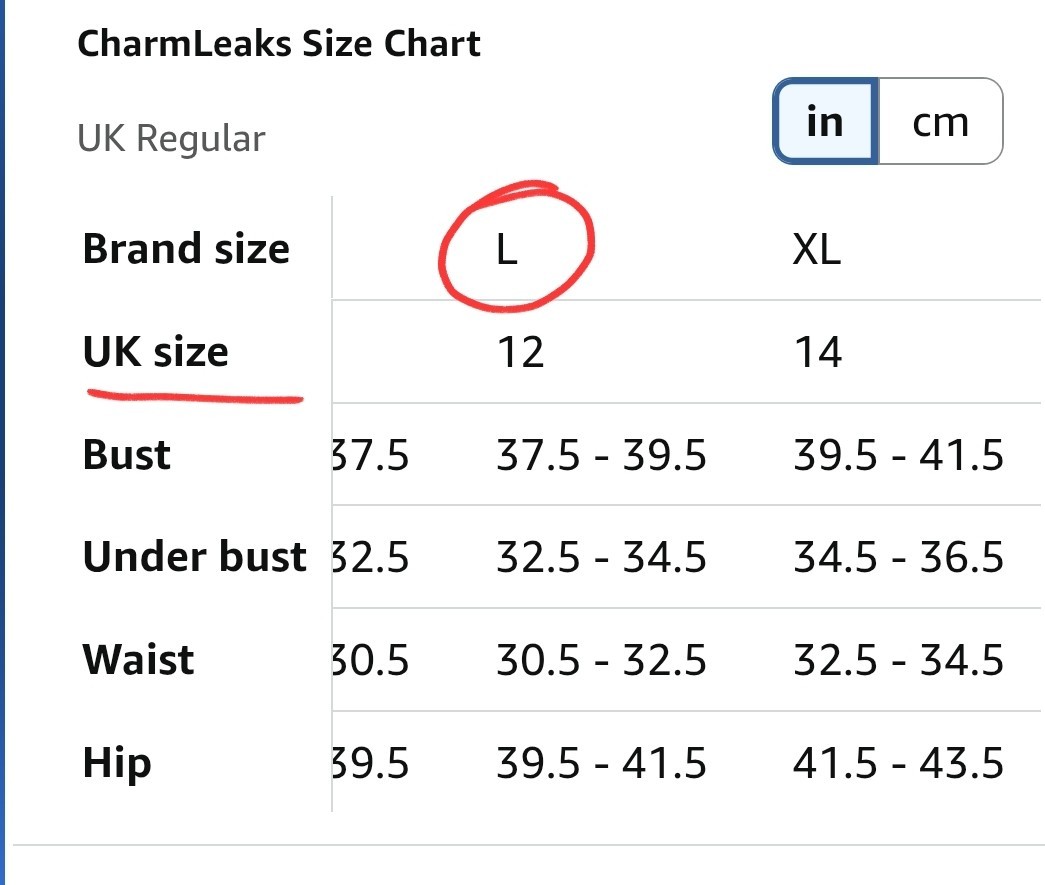Viewport: 1045px width, 885px height.
Task: Select Bust measurement for size XL
Action: (898, 456)
